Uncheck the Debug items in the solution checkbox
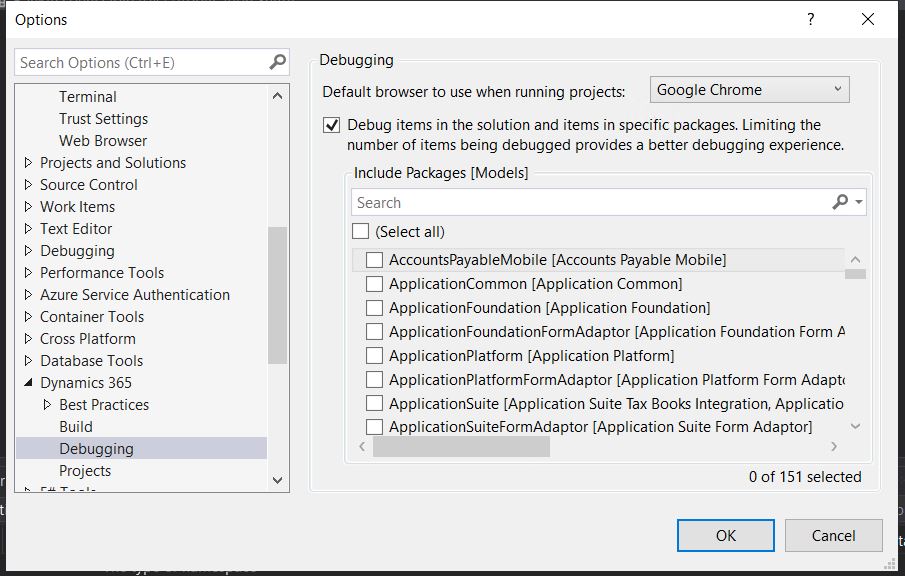905x576 pixels. tap(331, 124)
